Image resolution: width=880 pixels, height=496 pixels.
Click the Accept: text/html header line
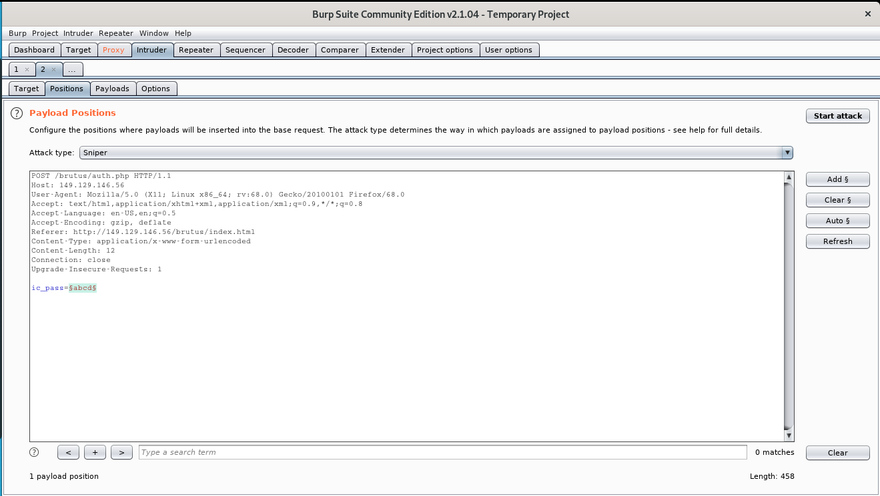click(197, 204)
